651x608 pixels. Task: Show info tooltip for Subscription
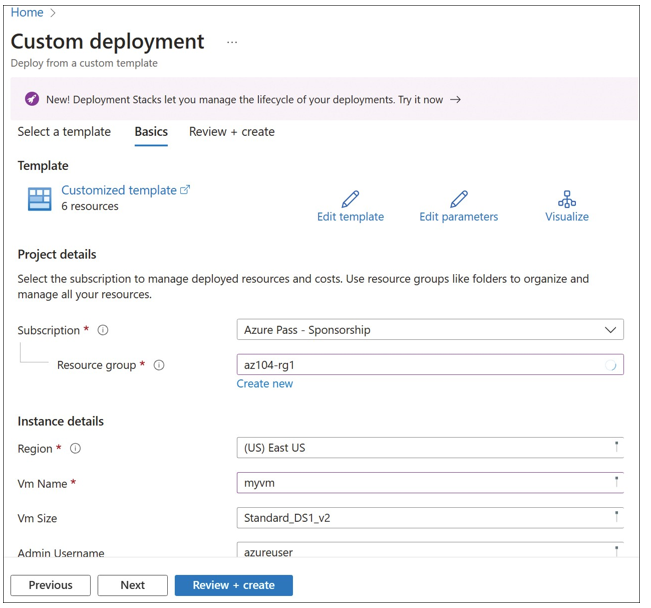click(x=103, y=330)
